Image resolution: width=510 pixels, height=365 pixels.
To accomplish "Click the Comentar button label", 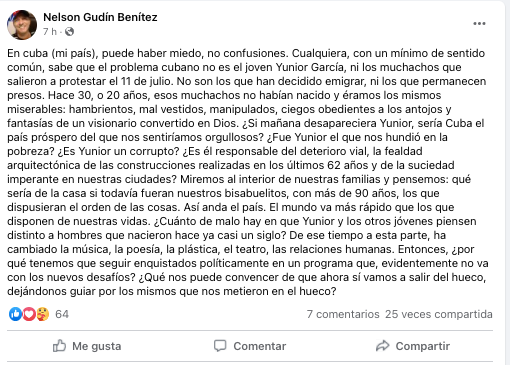I will click(260, 346).
